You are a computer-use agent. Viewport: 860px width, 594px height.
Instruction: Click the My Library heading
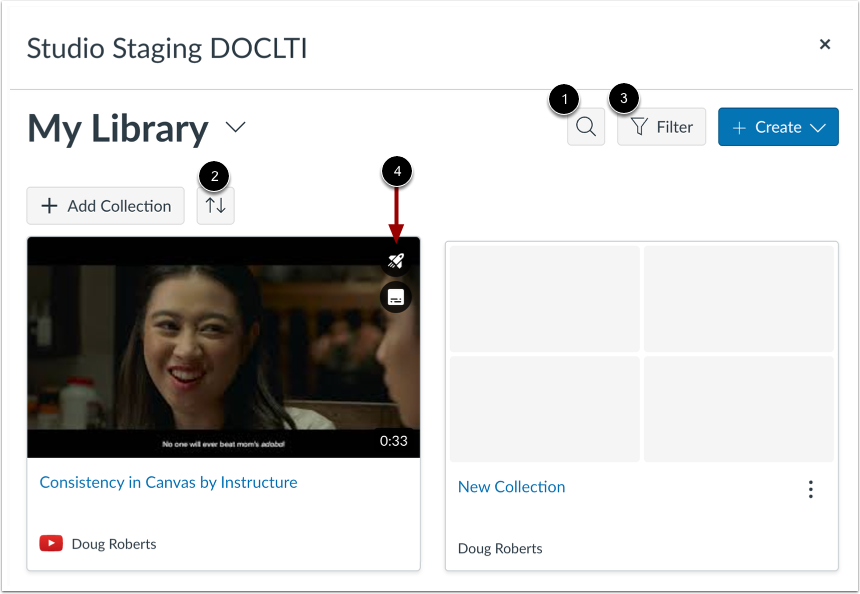point(118,128)
